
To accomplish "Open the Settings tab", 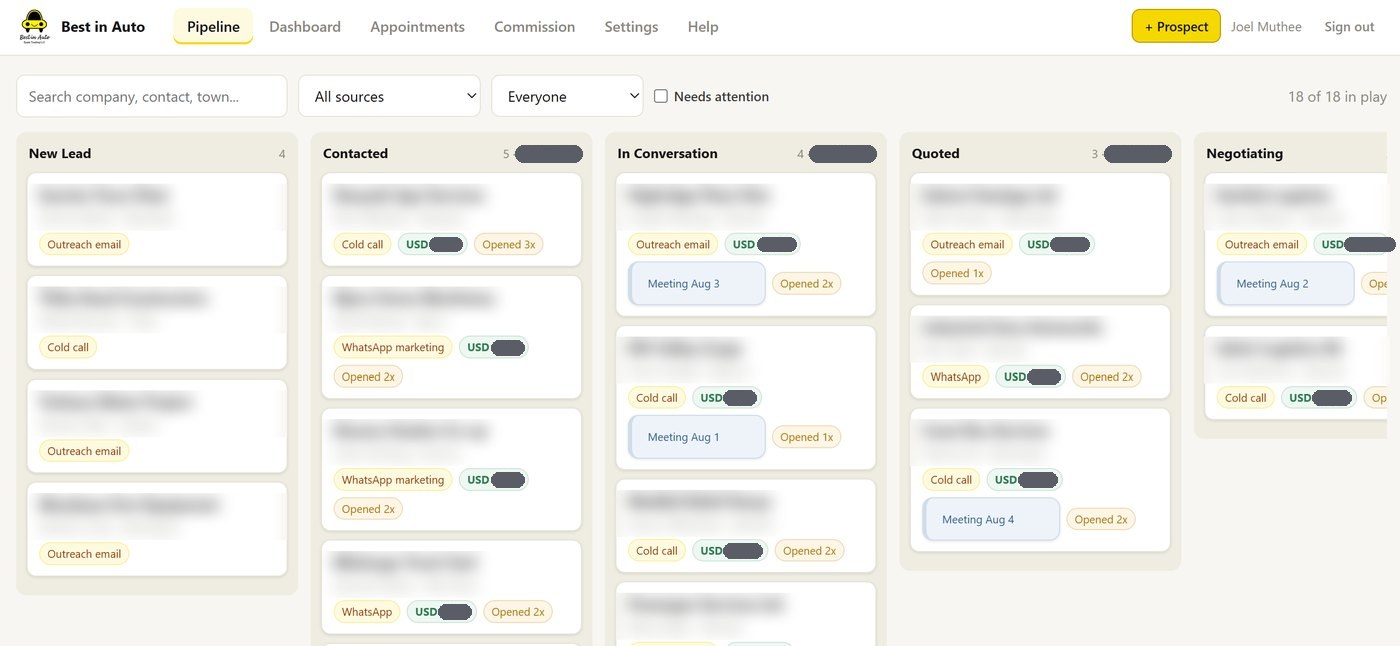I will (x=631, y=27).
